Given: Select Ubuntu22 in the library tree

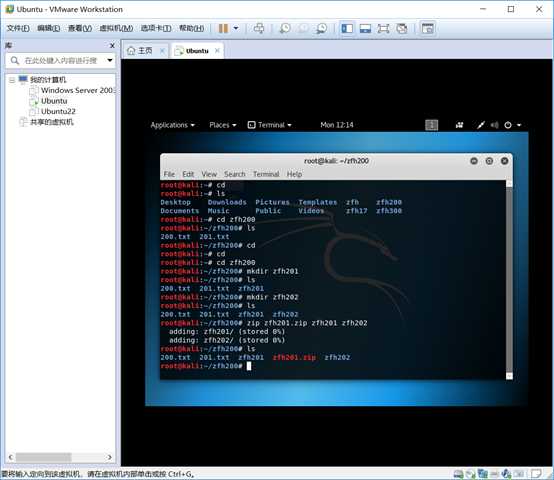Looking at the screenshot, I should 58,111.
